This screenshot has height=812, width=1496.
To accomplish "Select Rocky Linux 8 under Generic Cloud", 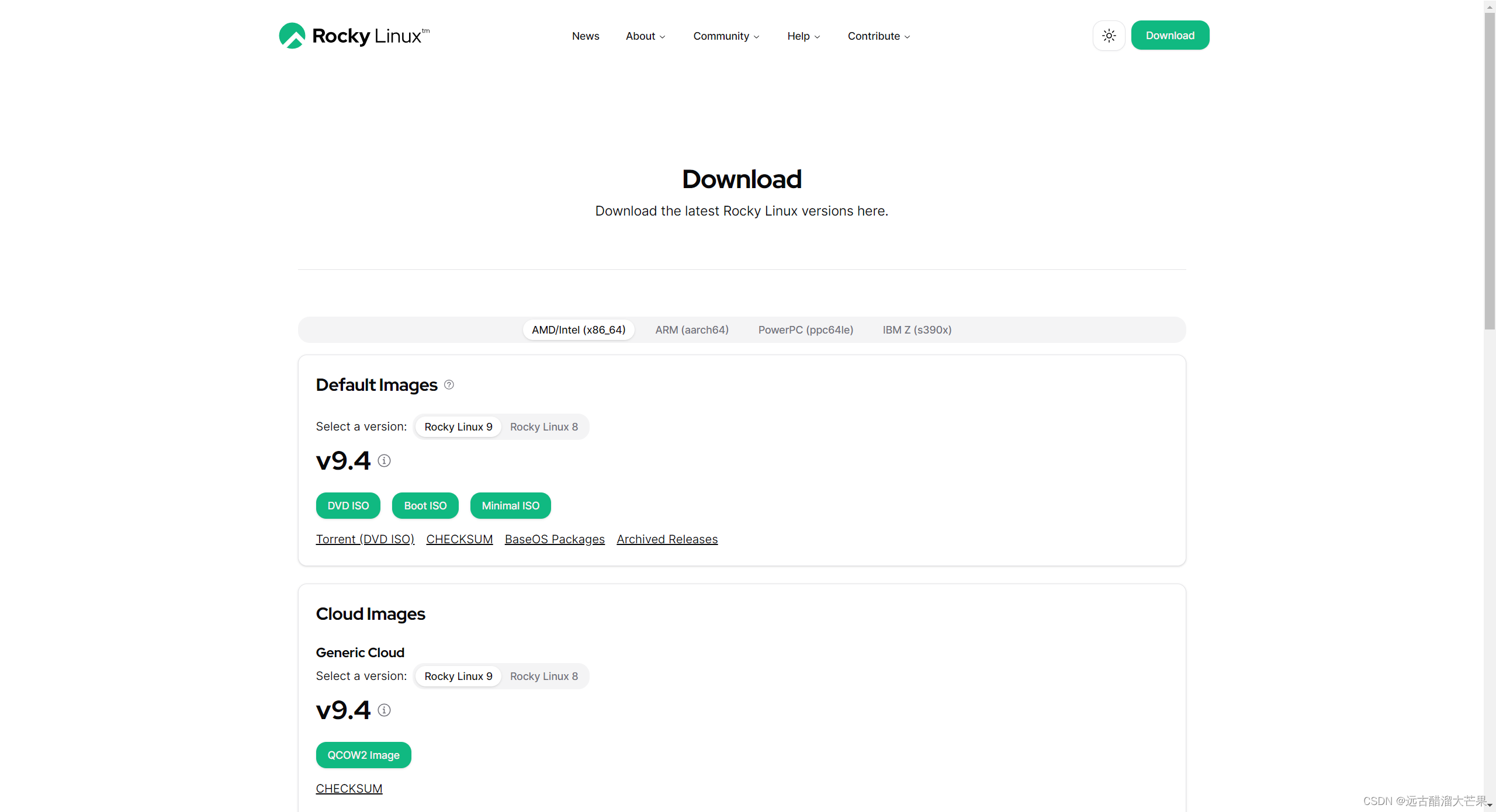I will pyautogui.click(x=543, y=676).
